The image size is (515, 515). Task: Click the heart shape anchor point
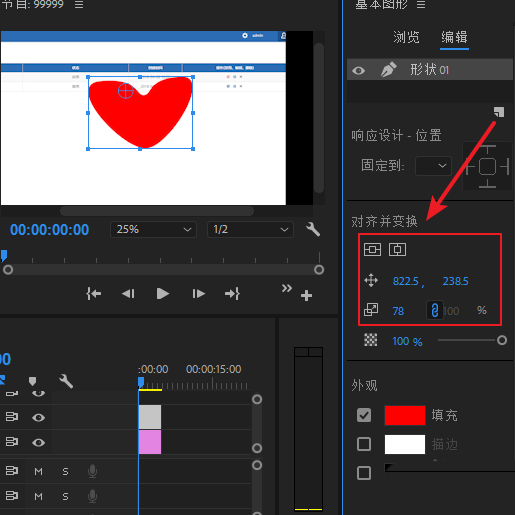[126, 91]
